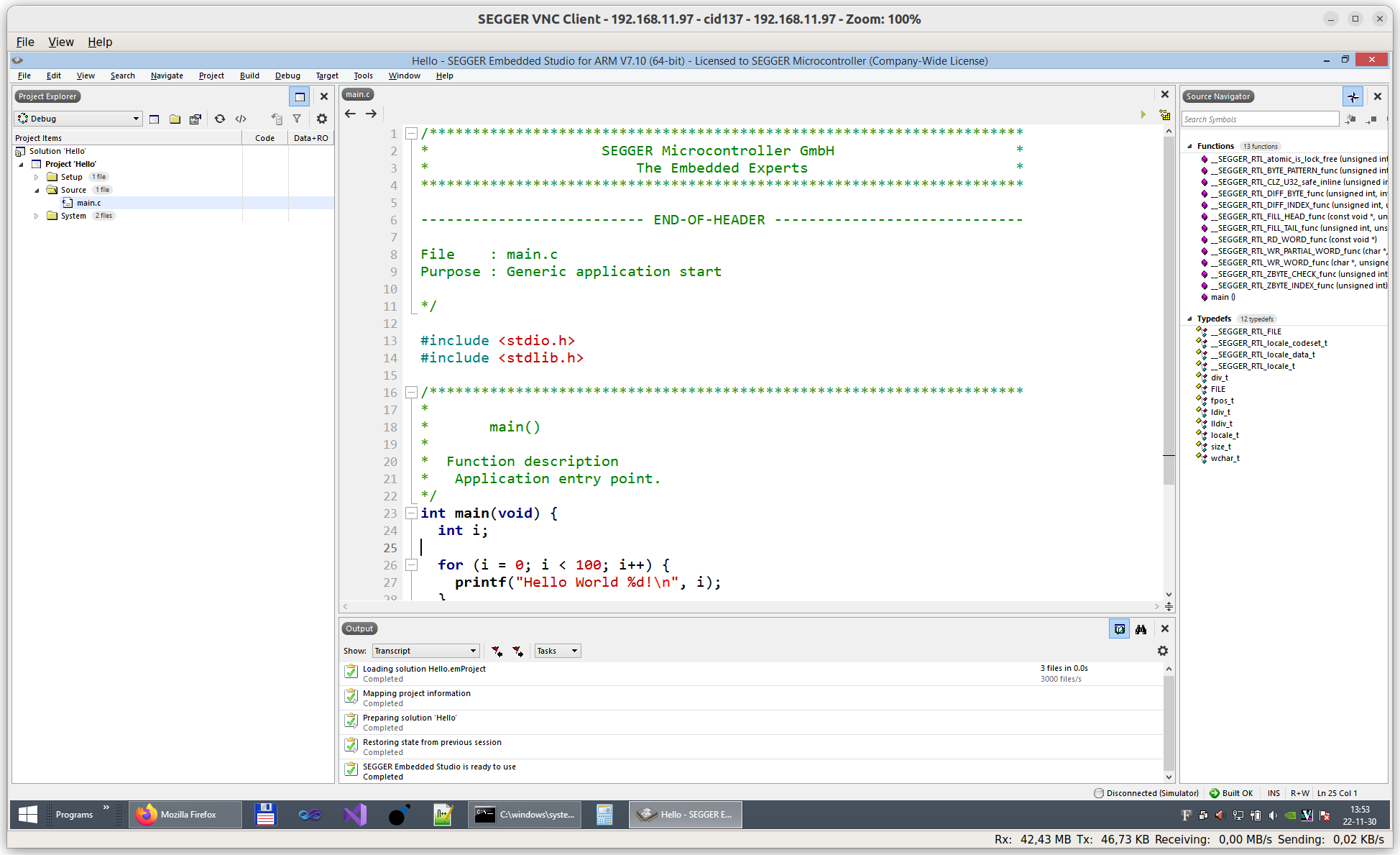
Task: Click the function list icon at editor top-right
Action: (x=1164, y=114)
